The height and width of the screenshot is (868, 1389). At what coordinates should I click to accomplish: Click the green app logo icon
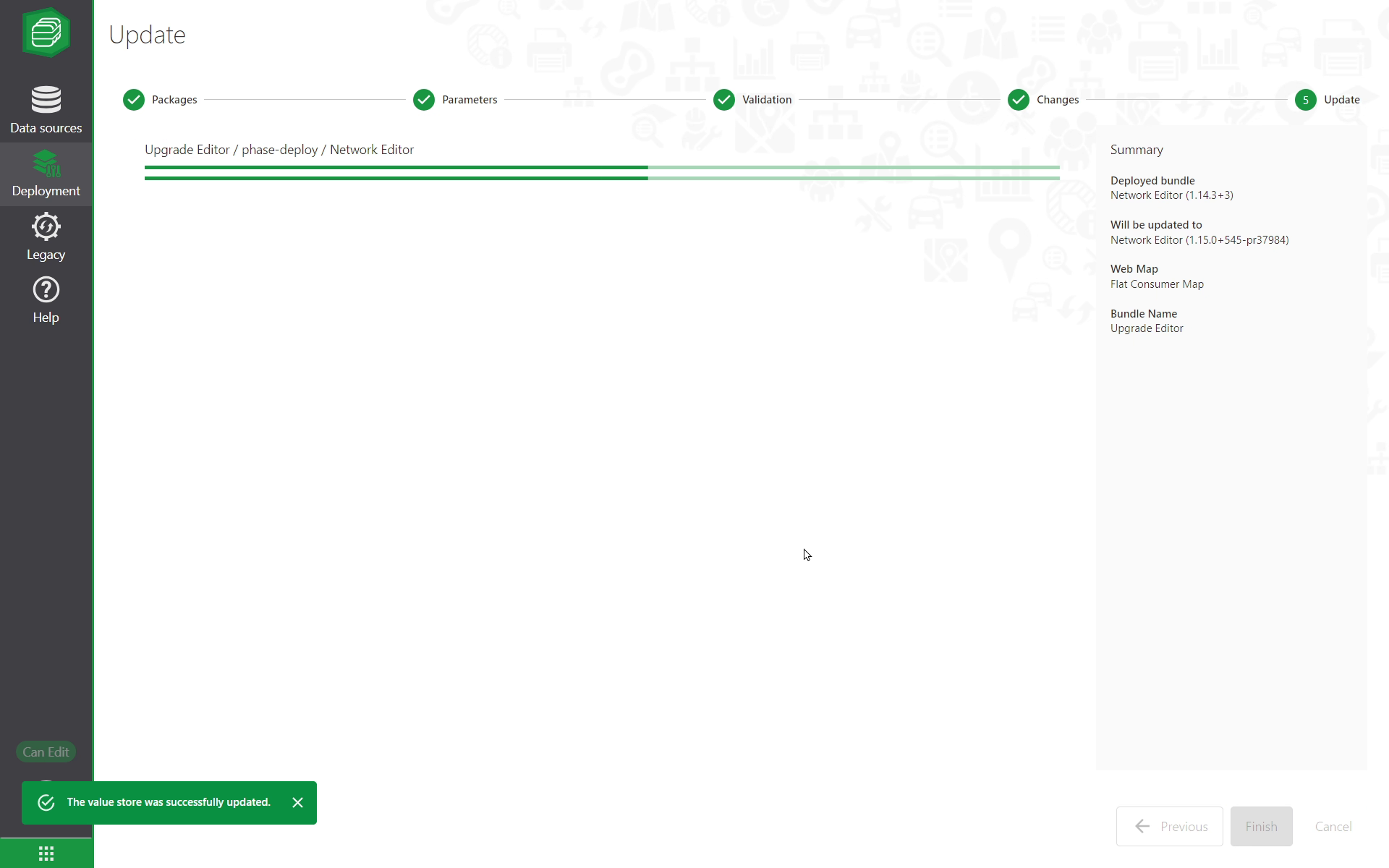pyautogui.click(x=46, y=33)
